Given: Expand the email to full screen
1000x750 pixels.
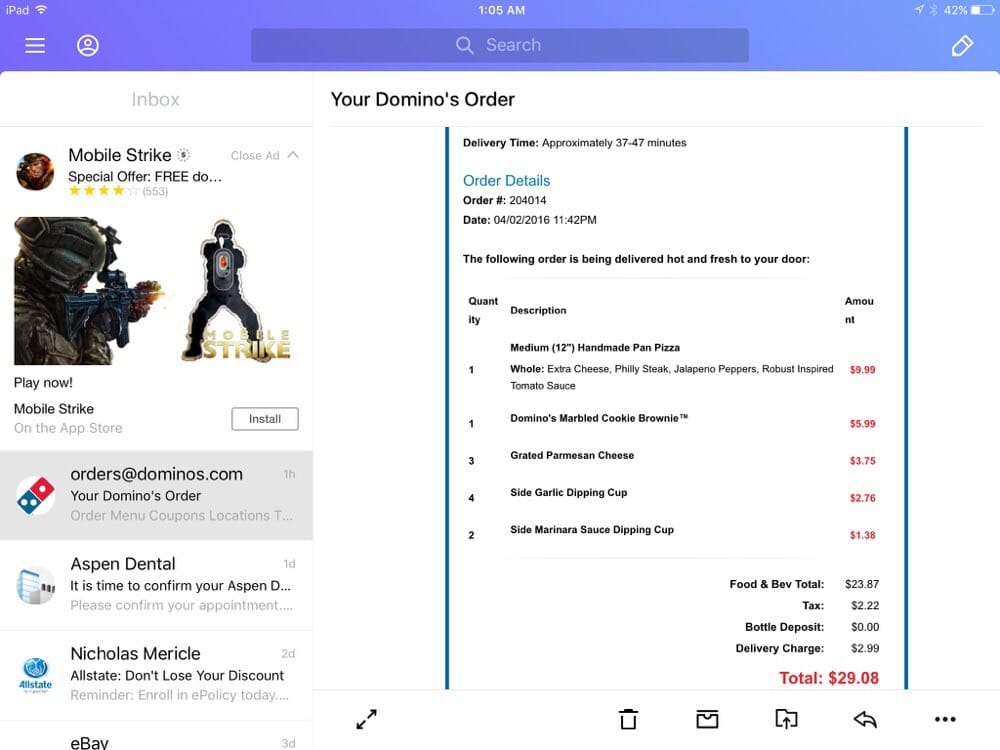Looking at the screenshot, I should (x=367, y=718).
